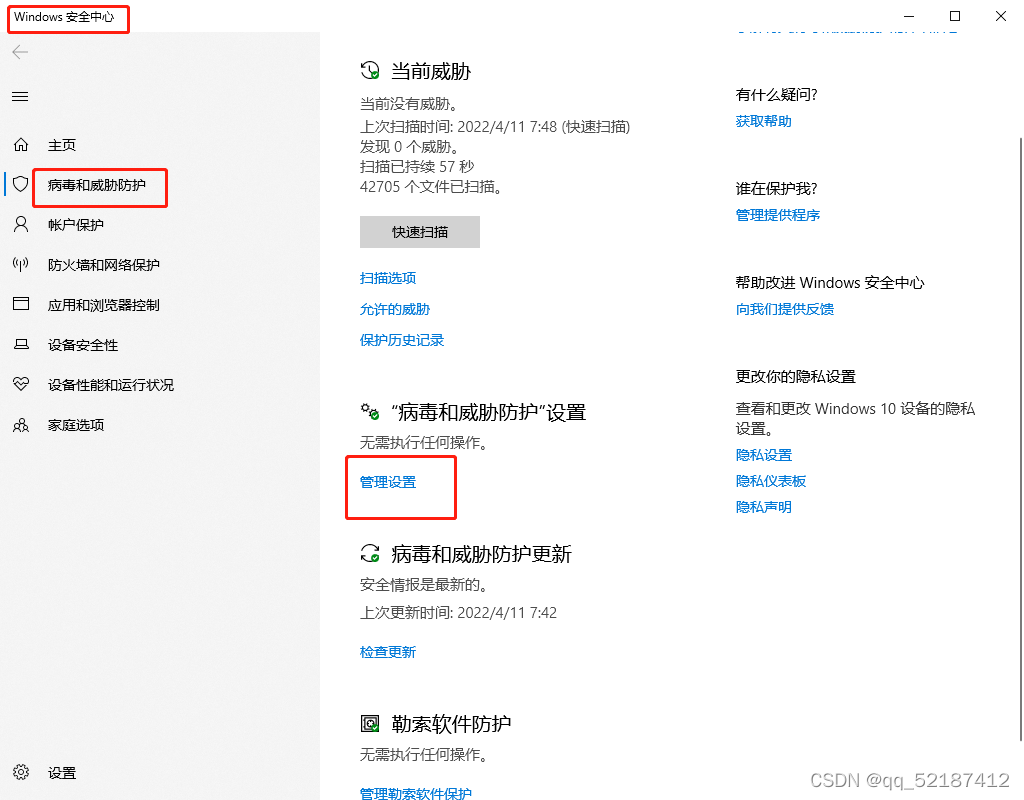This screenshot has height=800, width=1024.
Task: Open 设备性能和运行状况
Action: 111,385
